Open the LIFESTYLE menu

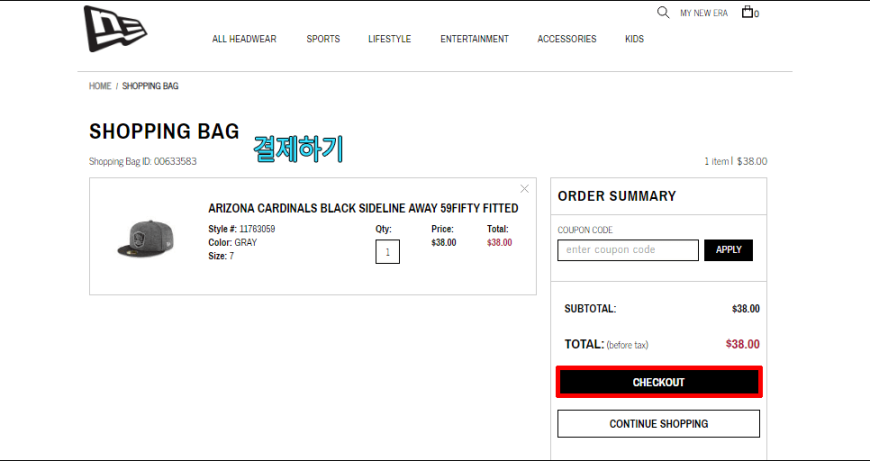point(390,39)
